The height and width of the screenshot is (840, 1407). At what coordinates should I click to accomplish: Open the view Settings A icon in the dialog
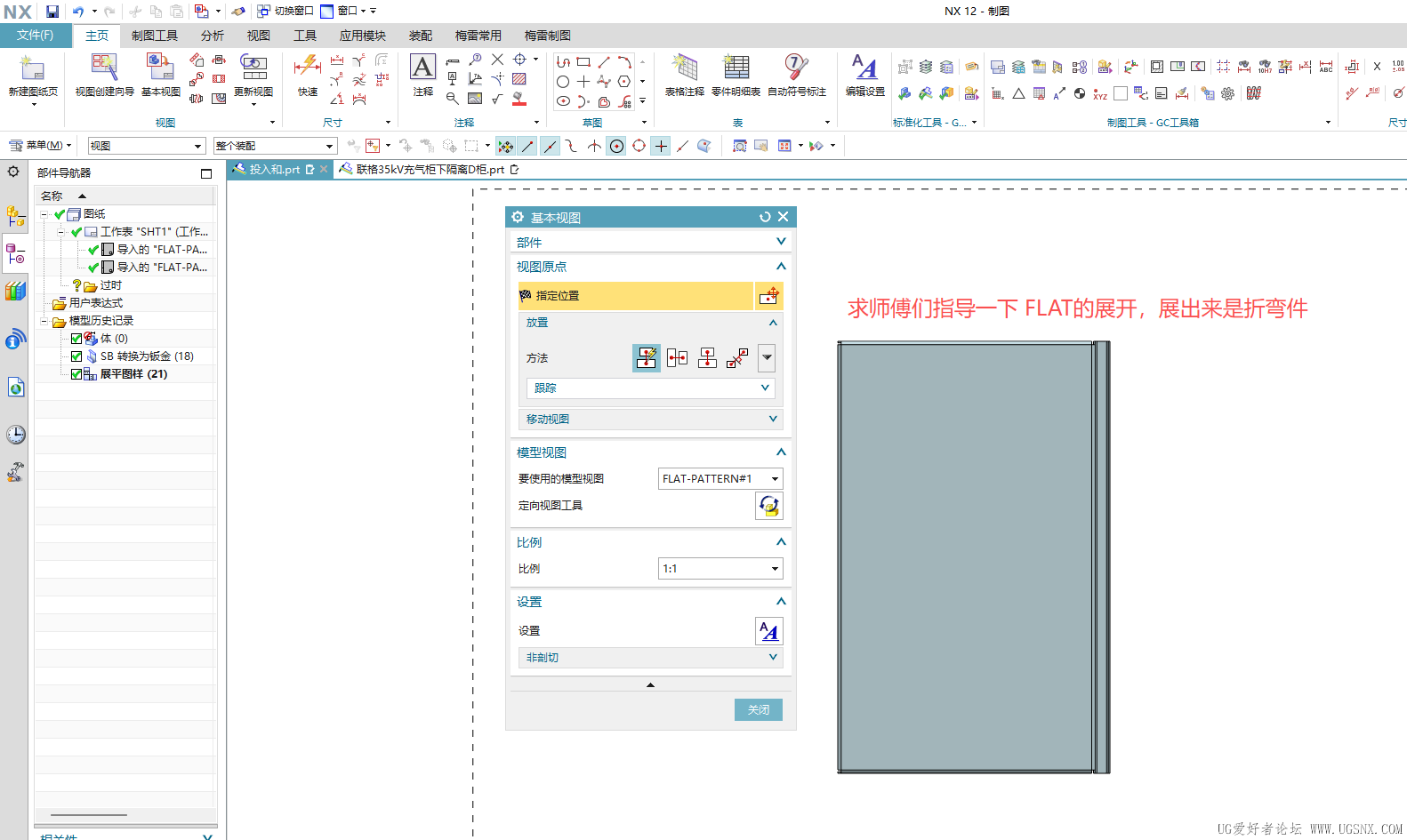(x=769, y=631)
